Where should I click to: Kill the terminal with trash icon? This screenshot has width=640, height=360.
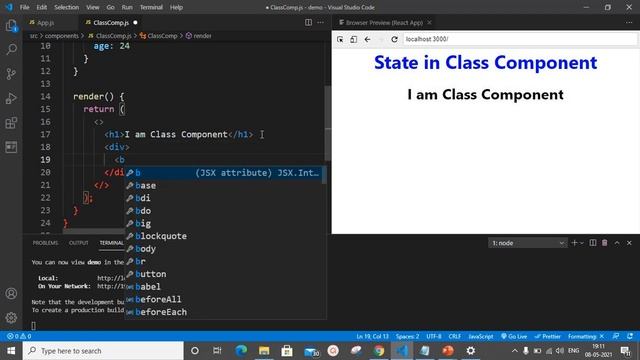coord(605,243)
